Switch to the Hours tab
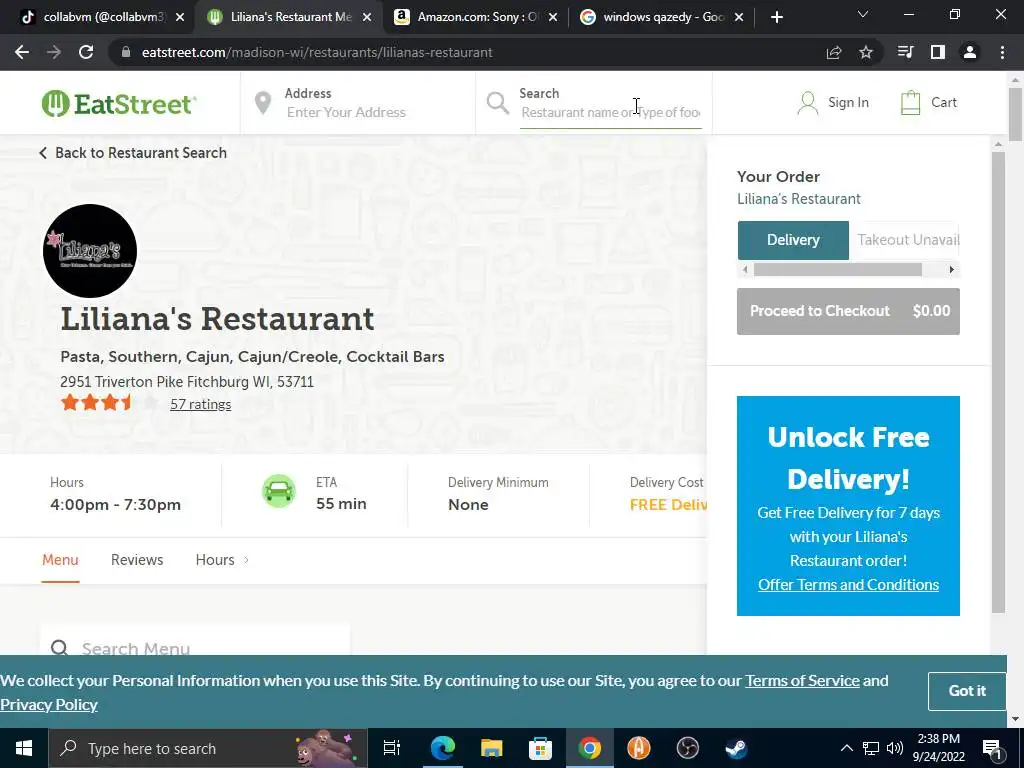The image size is (1024, 768). point(215,560)
